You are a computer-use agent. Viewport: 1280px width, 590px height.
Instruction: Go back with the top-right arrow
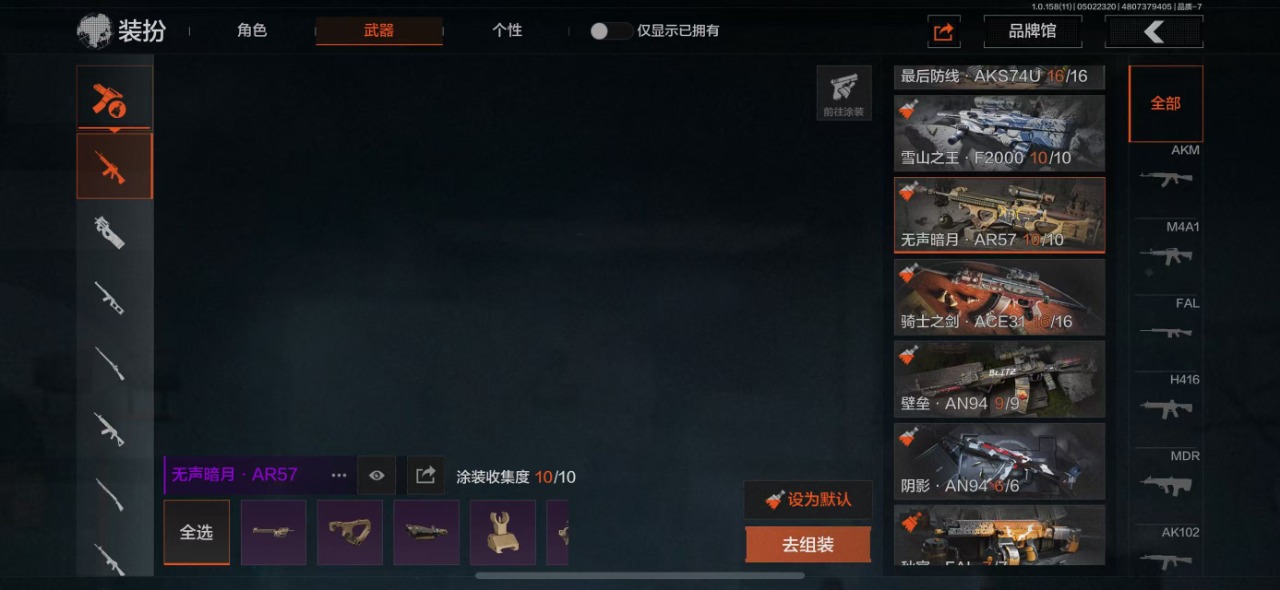click(x=1153, y=32)
